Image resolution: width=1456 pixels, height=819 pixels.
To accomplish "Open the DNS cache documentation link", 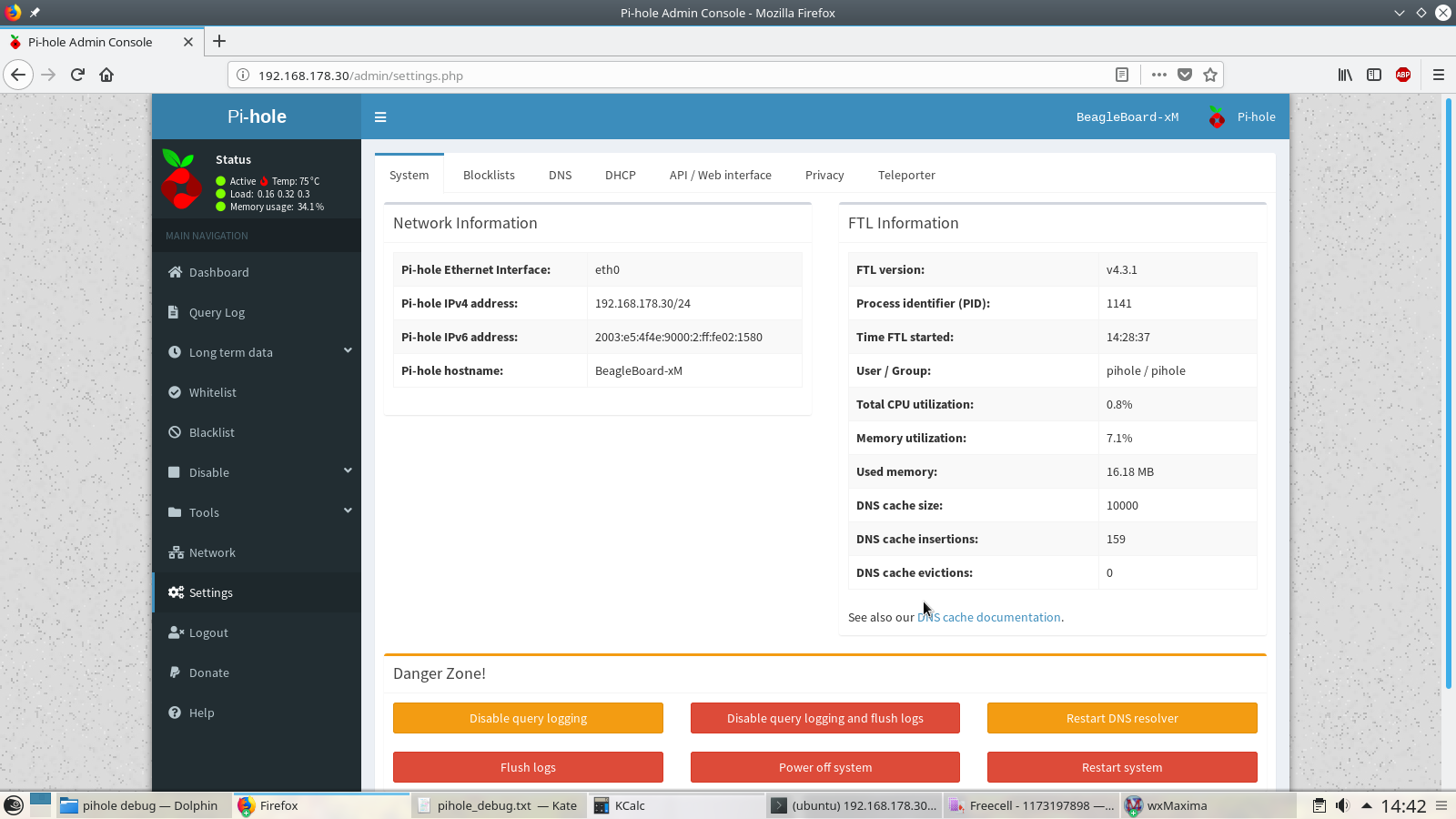I will tap(989, 617).
